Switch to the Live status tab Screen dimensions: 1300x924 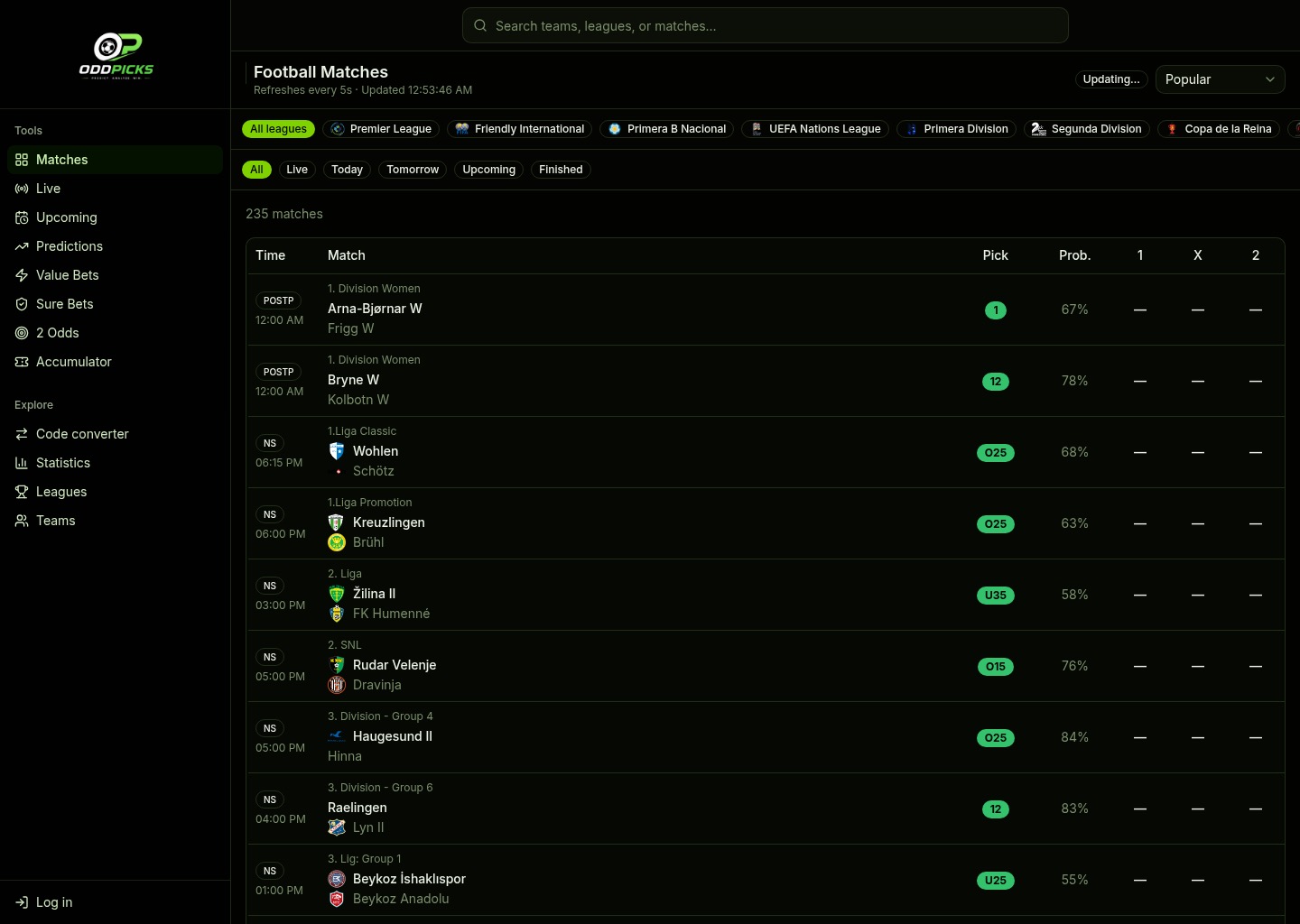(x=297, y=170)
